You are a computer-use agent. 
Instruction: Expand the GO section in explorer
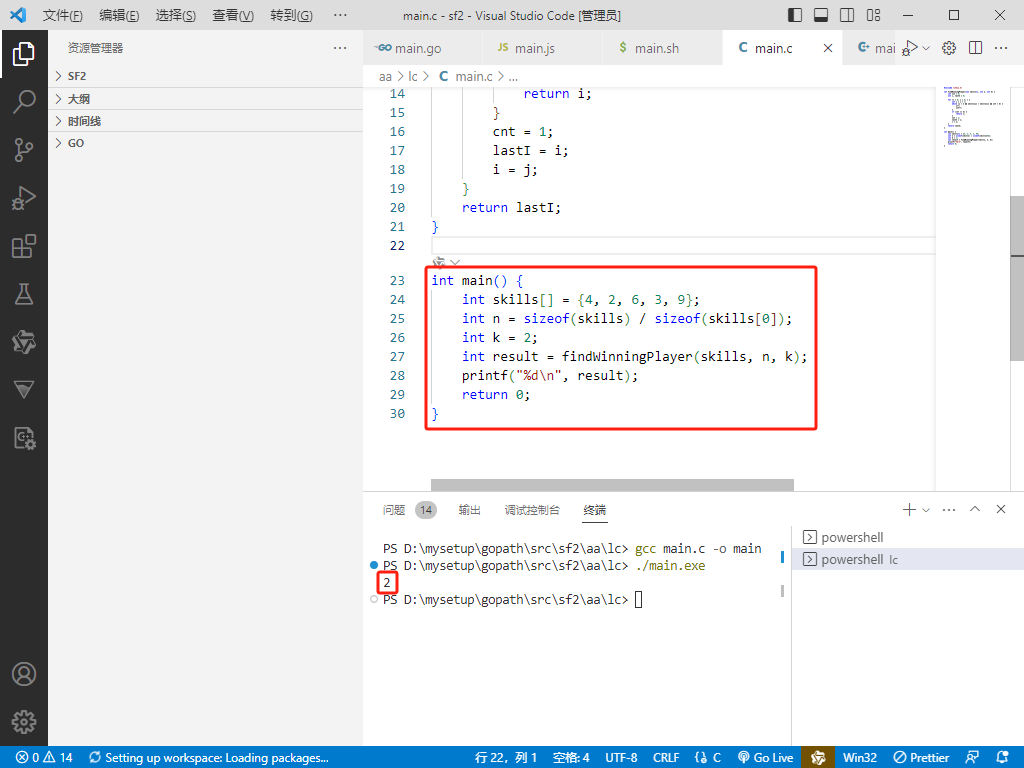tap(206, 143)
